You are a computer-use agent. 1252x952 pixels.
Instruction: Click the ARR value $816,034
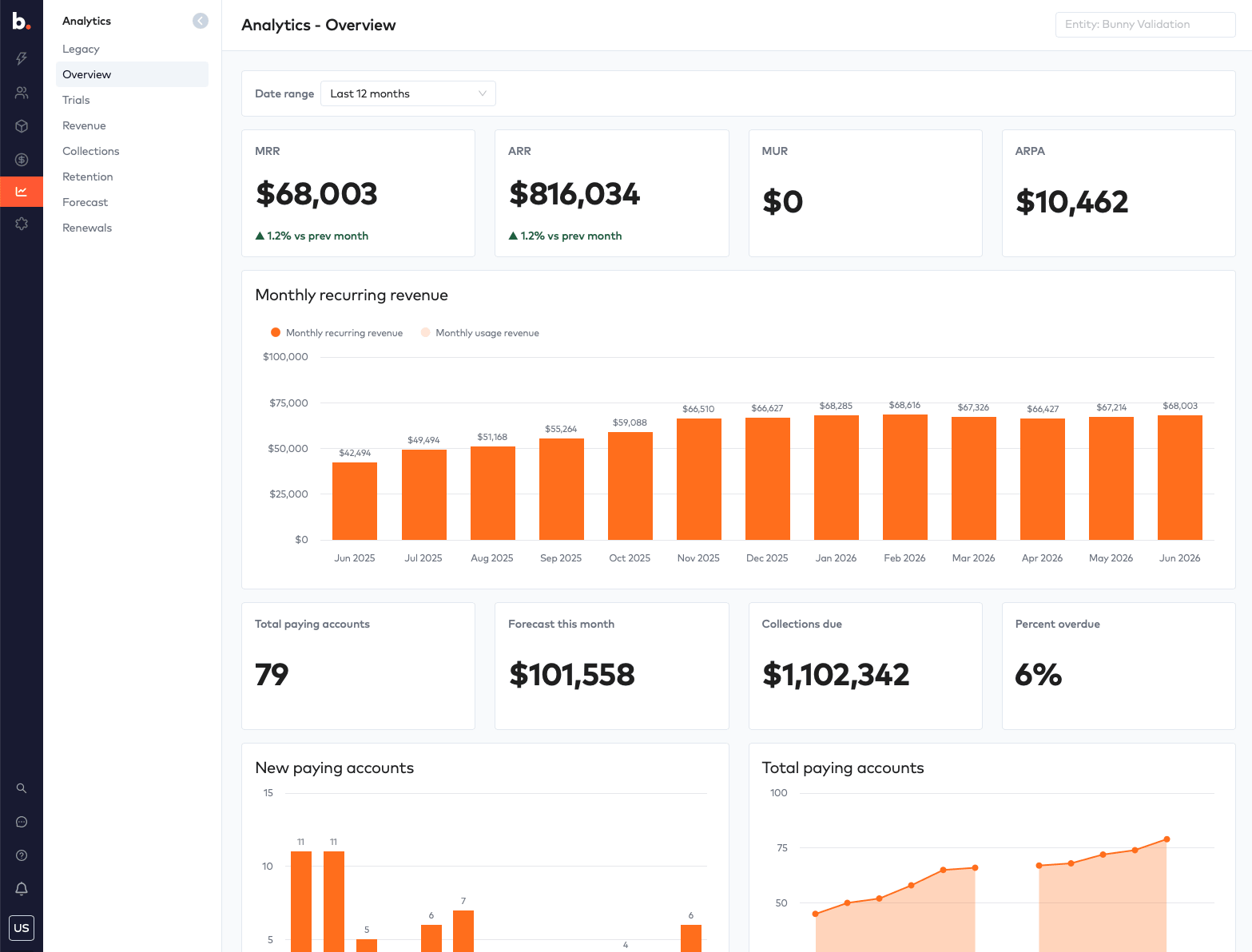pyautogui.click(x=574, y=194)
